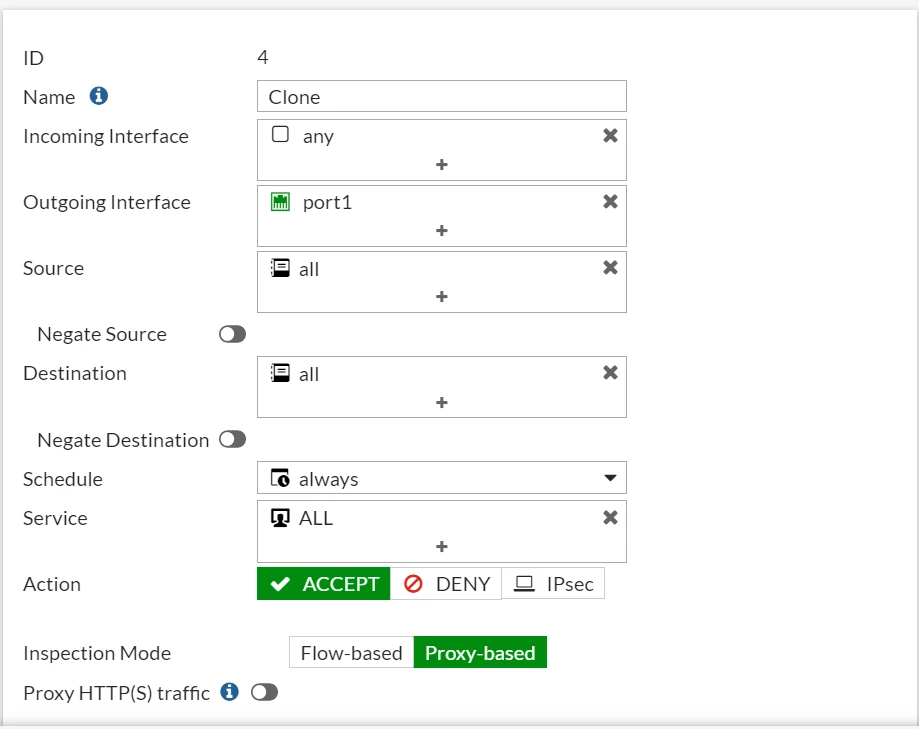Enable Proxy HTTP(S) traffic toggle
919x729 pixels.
pyautogui.click(x=264, y=692)
